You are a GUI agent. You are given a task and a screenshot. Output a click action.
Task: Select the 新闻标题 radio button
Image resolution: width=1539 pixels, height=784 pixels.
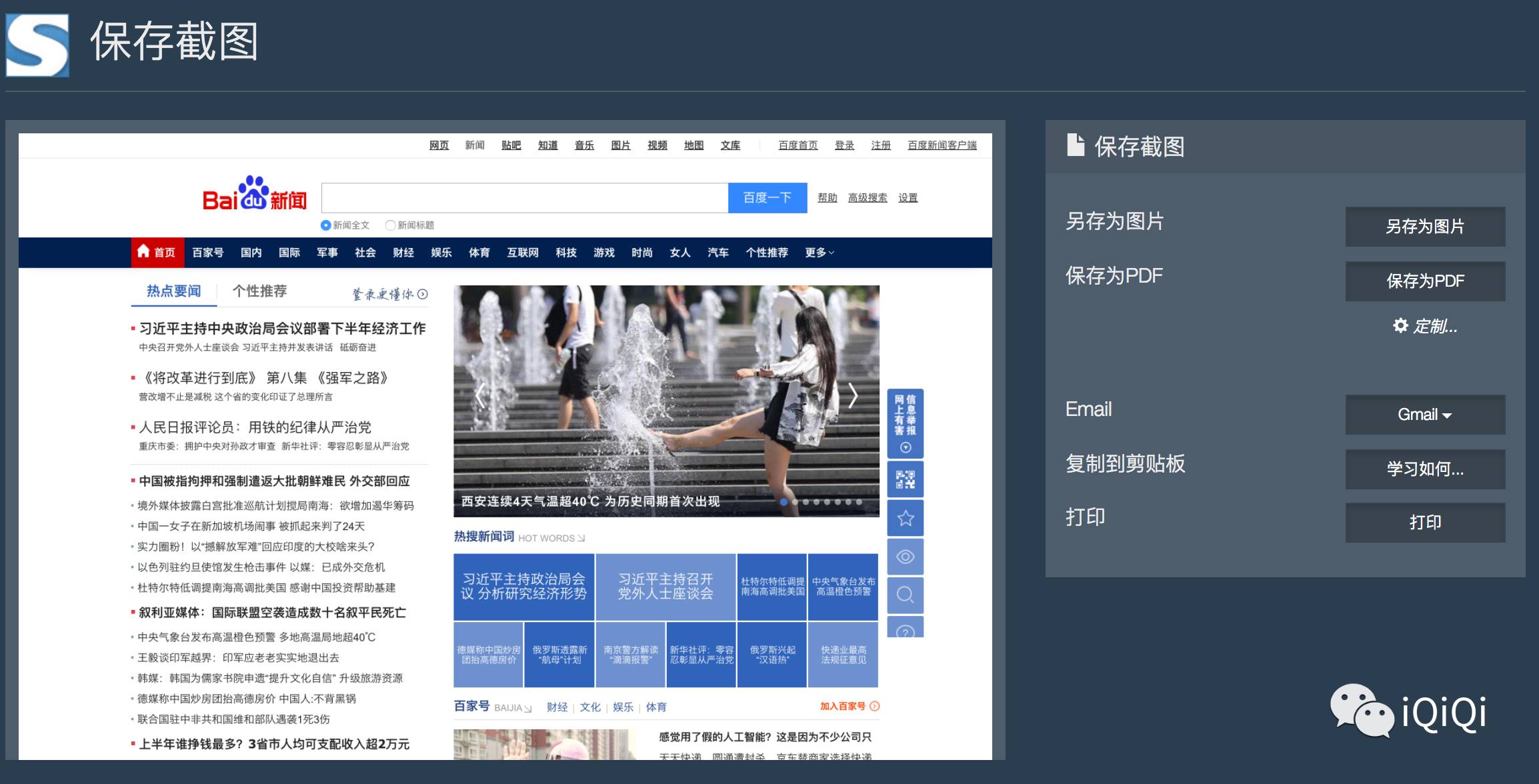click(x=391, y=225)
